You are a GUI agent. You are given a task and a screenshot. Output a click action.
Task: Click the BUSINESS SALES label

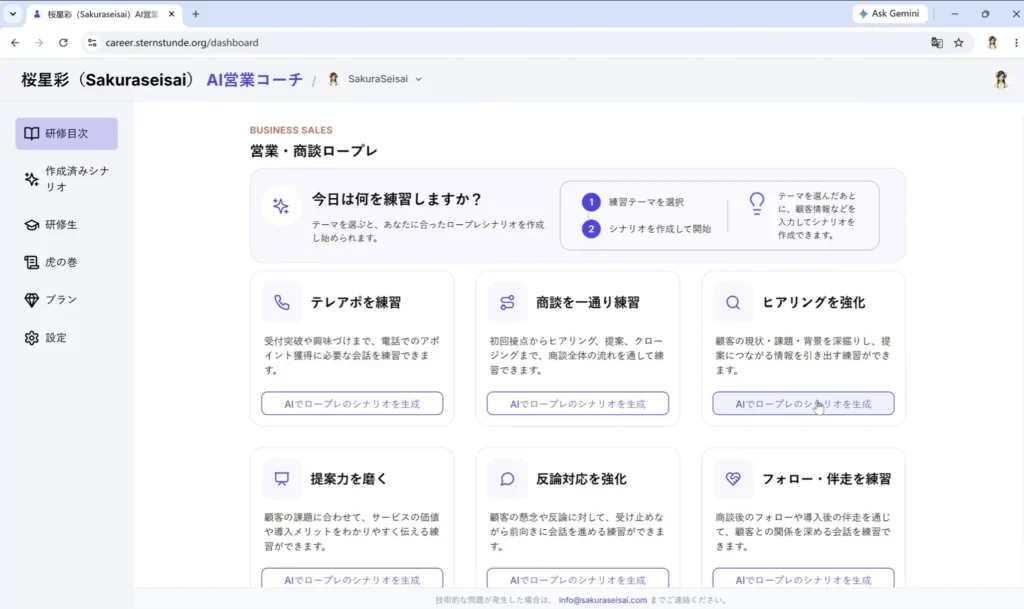point(291,130)
